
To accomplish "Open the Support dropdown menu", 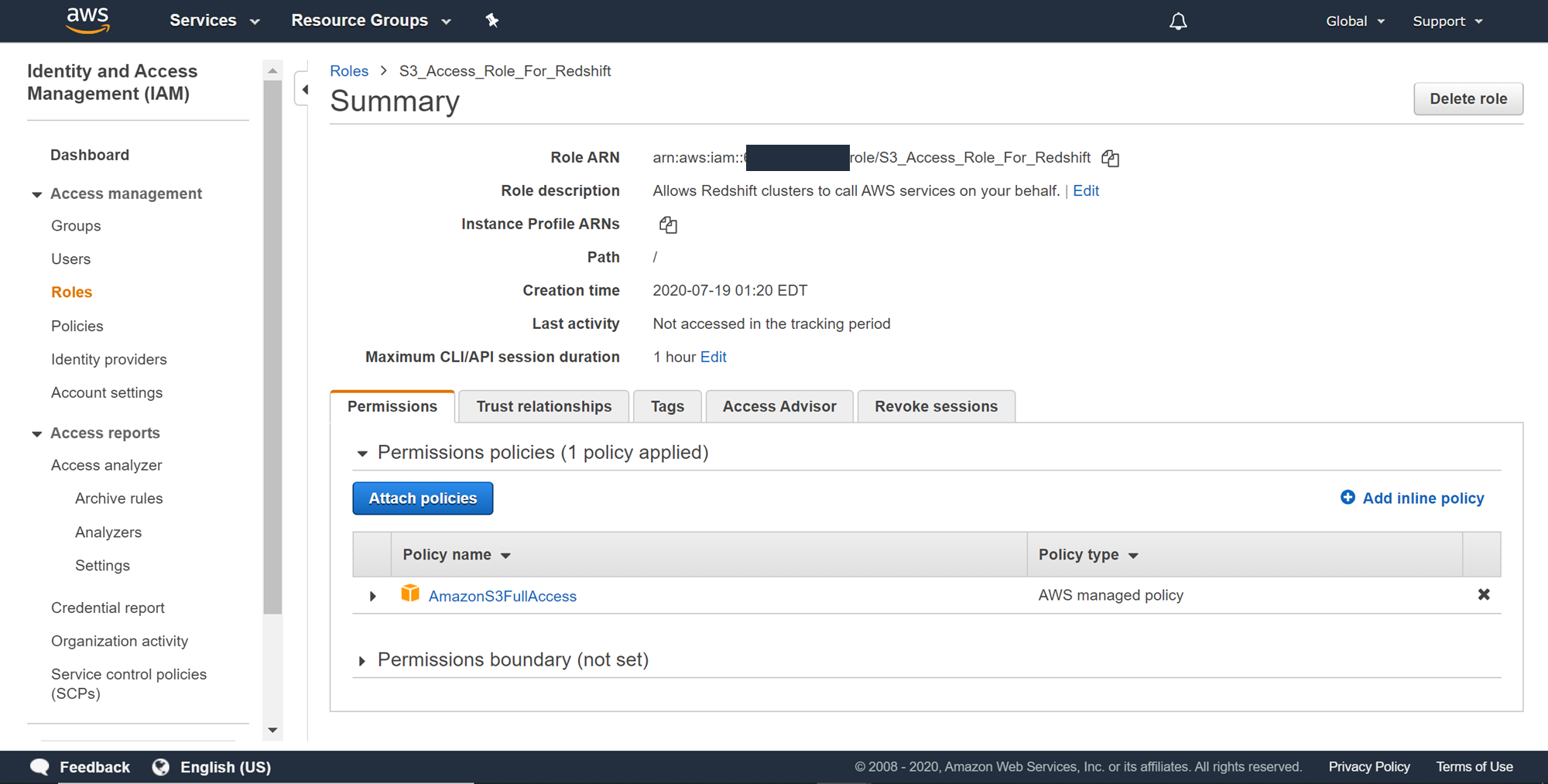I will pos(1447,22).
